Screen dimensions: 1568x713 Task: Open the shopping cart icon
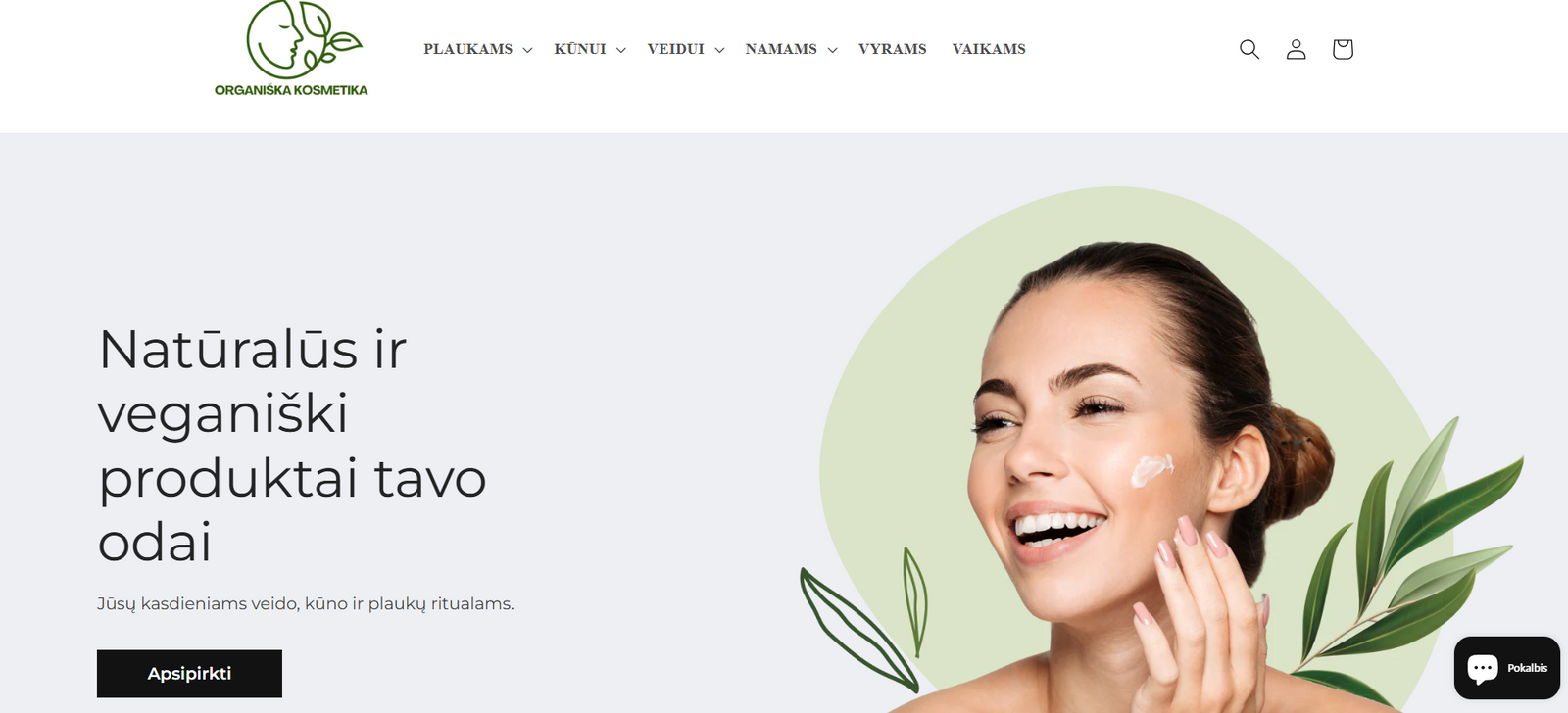point(1343,49)
